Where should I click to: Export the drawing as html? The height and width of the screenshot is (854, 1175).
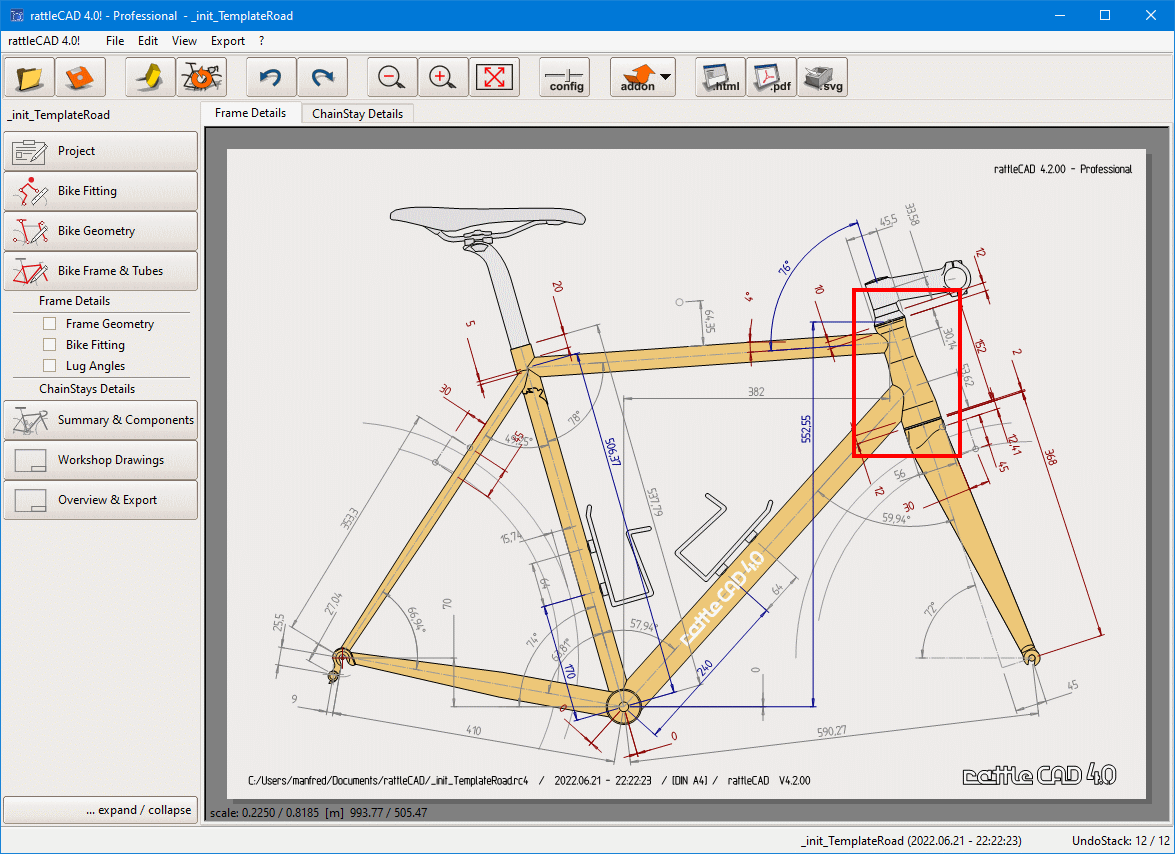click(x=720, y=77)
